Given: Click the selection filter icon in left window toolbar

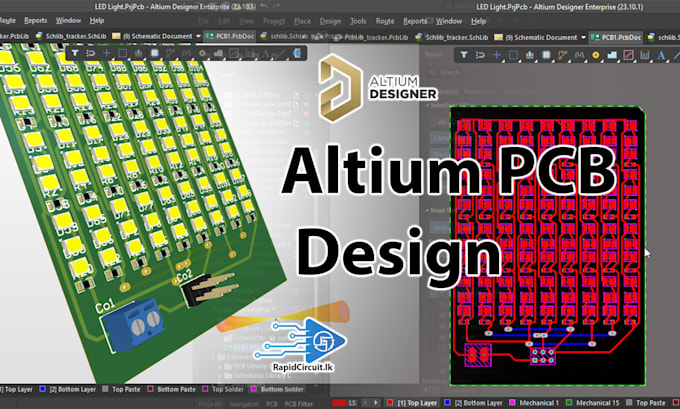Looking at the screenshot, I should (75, 53).
